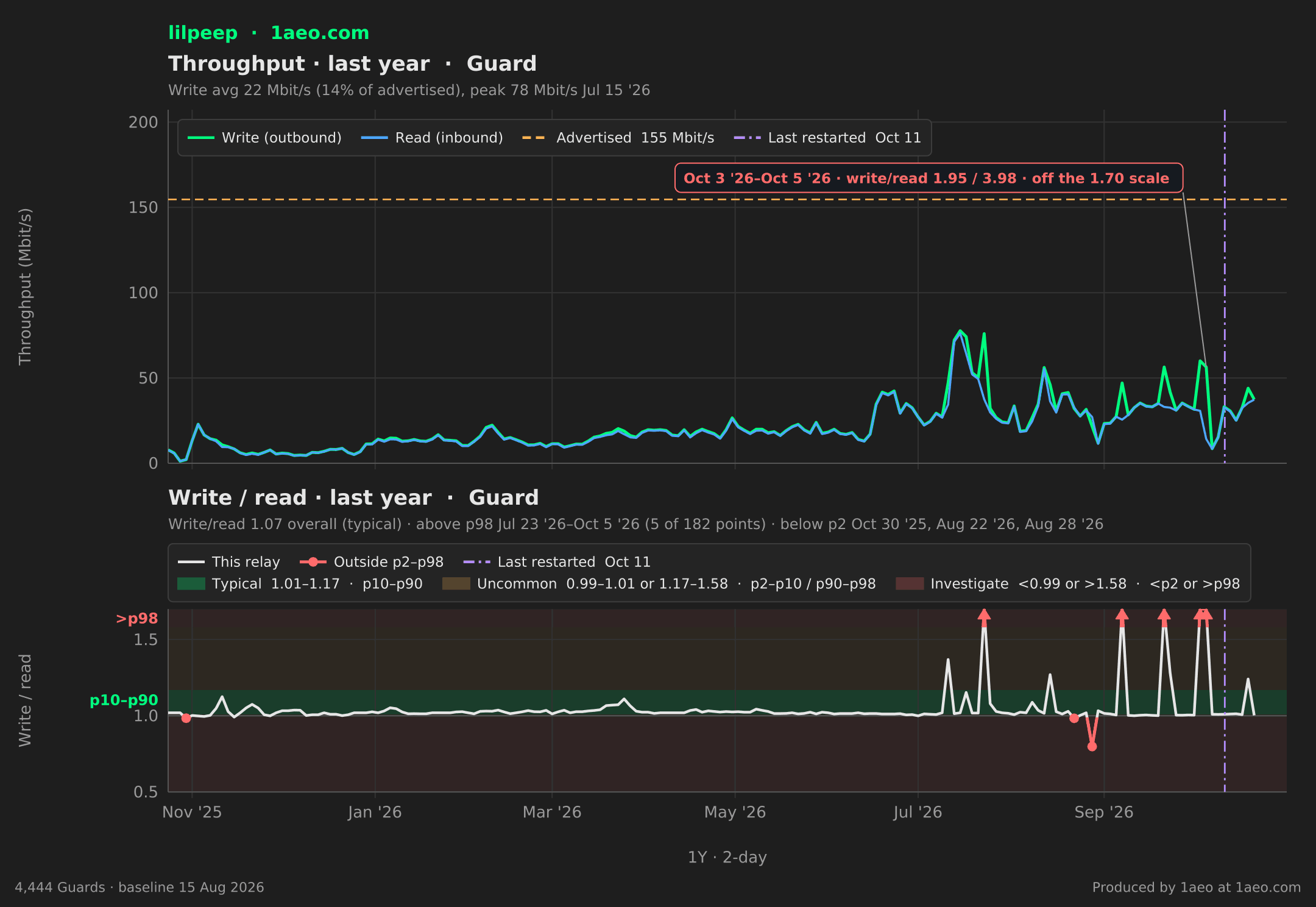This screenshot has height=907, width=1316.
Task: Click the Write avg 22 Mbit/s subtitle
Action: pos(409,90)
